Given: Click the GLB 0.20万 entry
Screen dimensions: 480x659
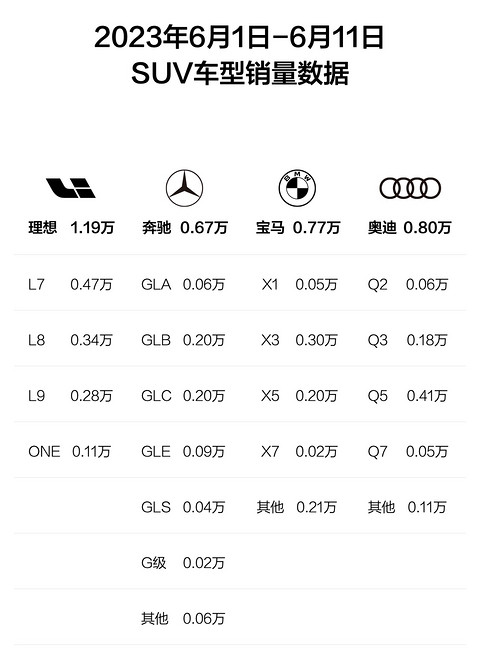Looking at the screenshot, I should pos(183,340).
